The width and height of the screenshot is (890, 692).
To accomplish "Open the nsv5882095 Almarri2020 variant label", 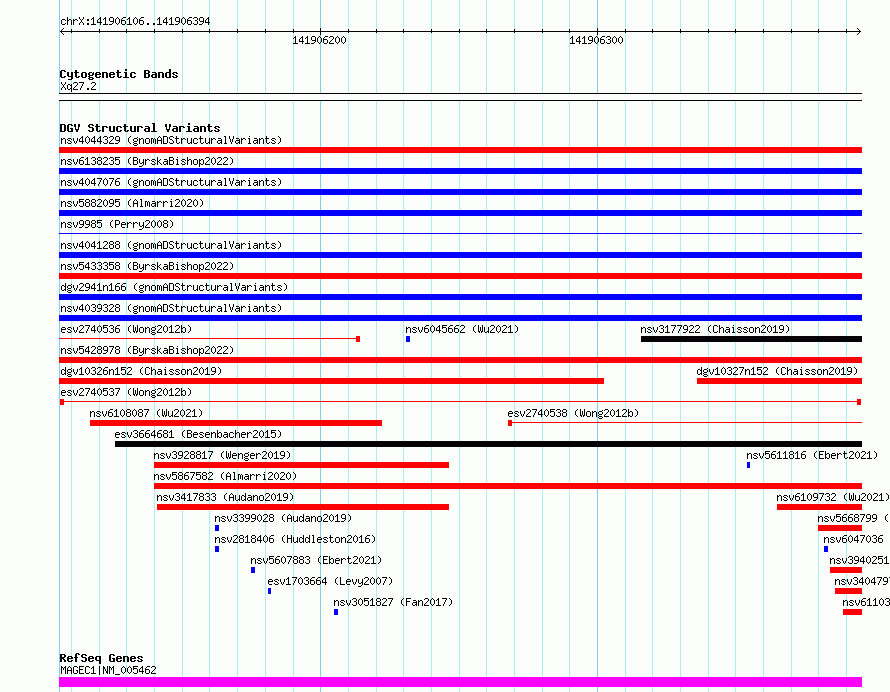I will tap(132, 203).
